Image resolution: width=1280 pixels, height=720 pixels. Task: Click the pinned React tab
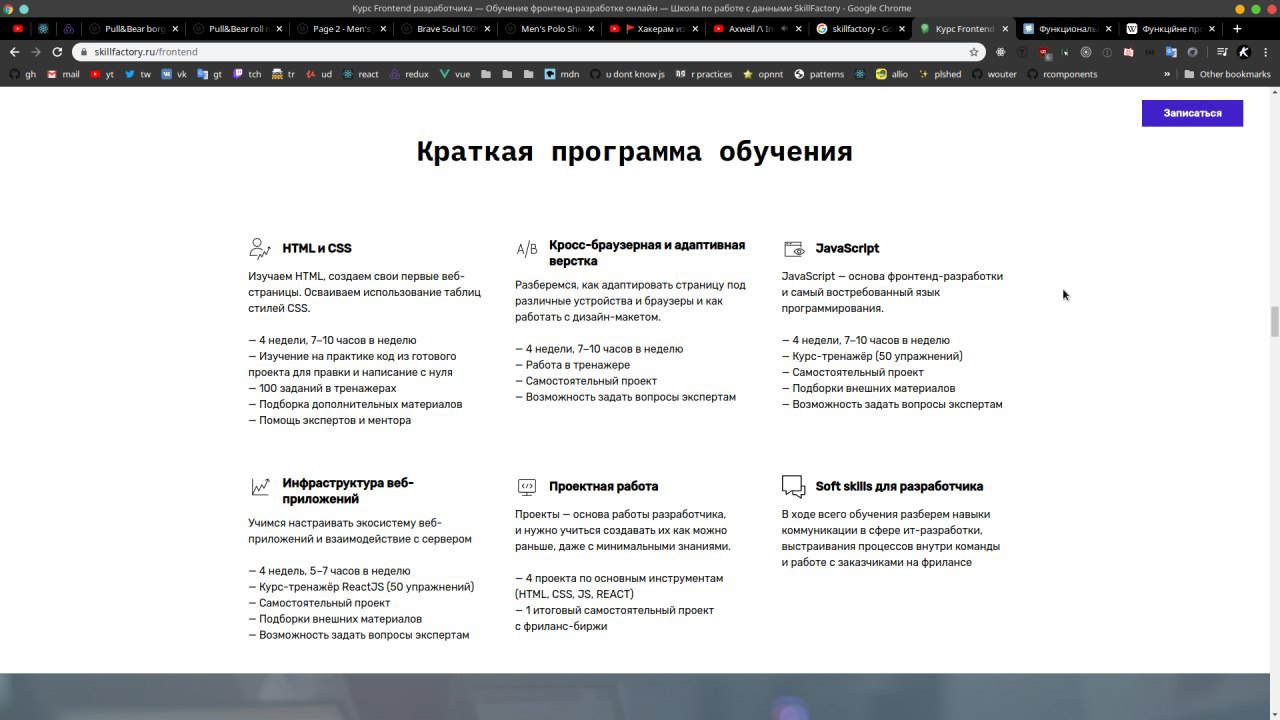(43, 29)
